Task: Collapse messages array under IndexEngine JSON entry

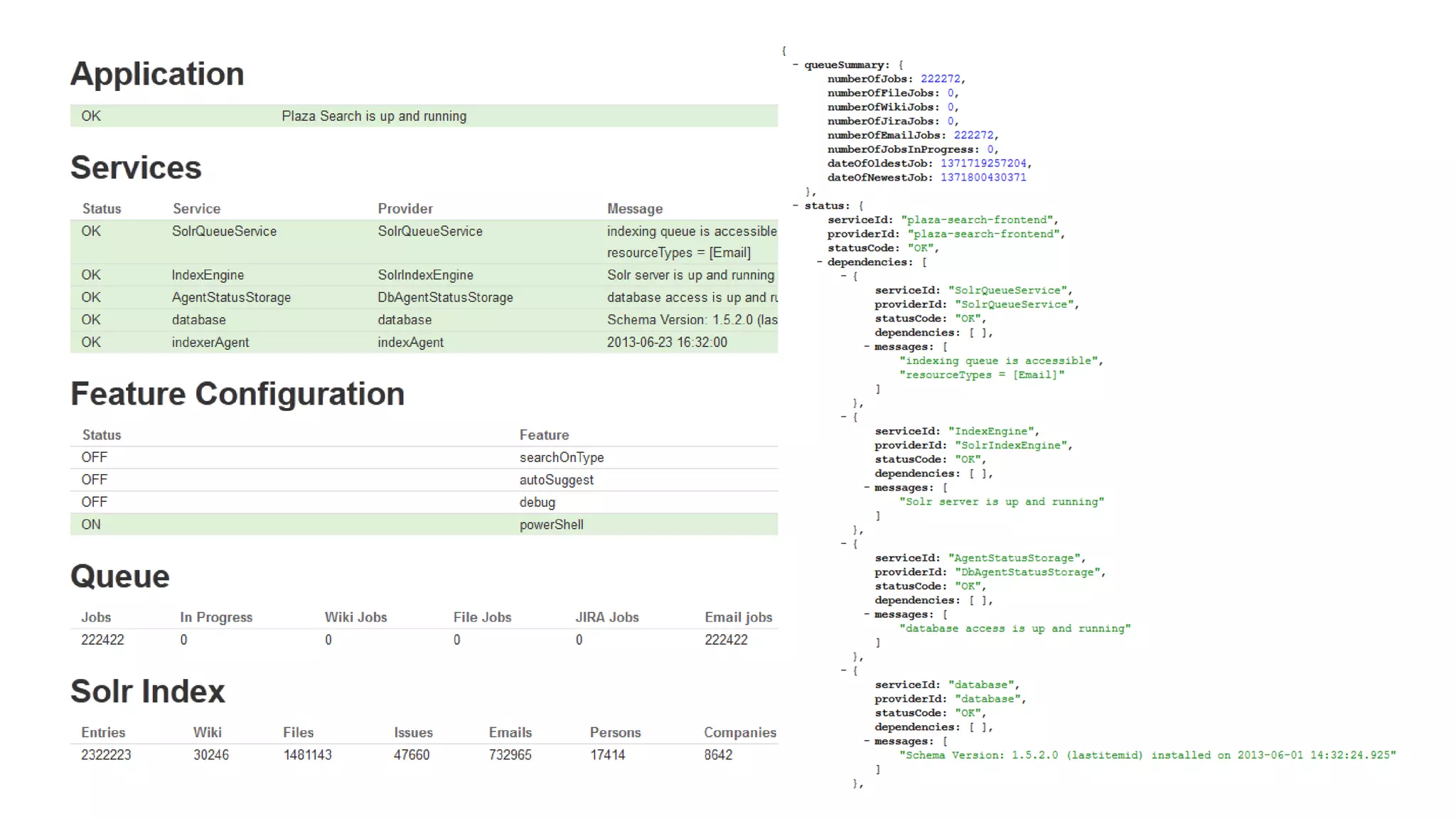Action: 867,488
